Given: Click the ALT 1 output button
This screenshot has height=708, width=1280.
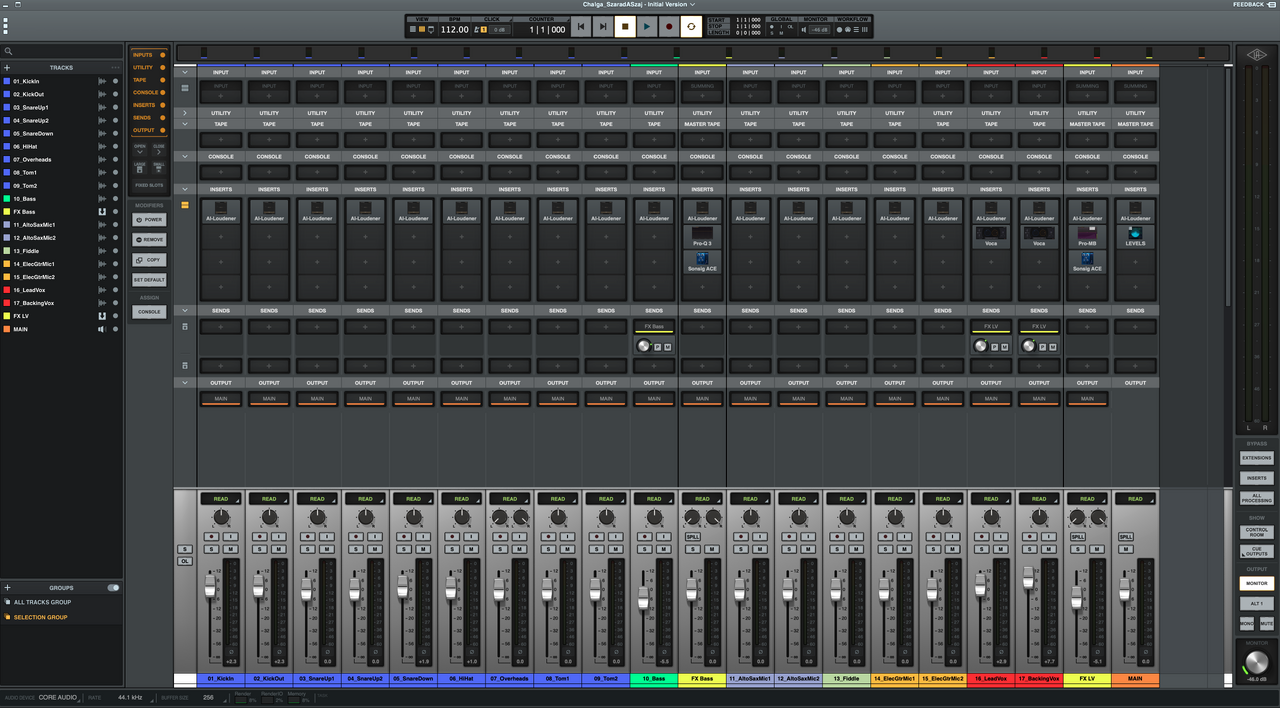Looking at the screenshot, I should point(1257,604).
